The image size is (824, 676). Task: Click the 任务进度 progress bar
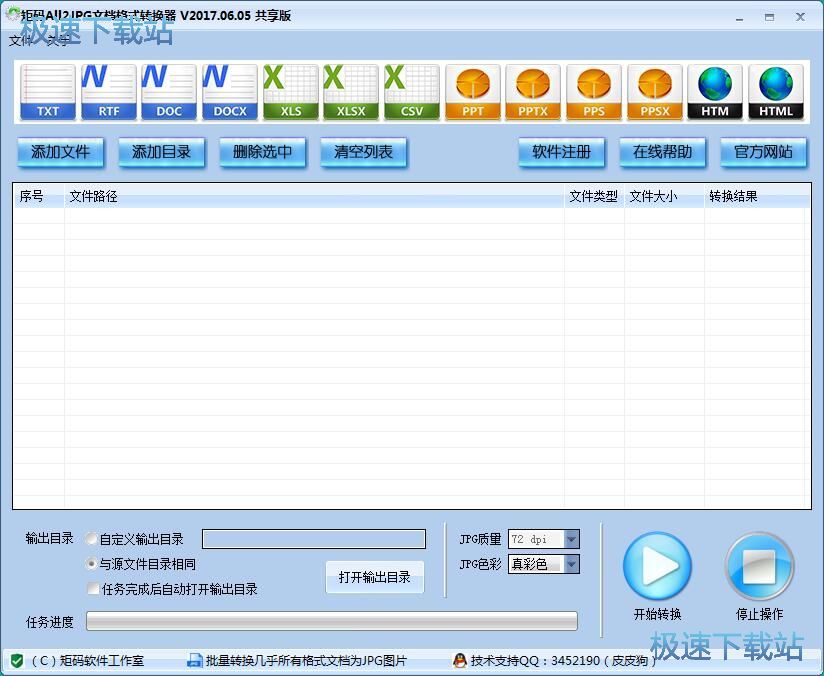click(330, 621)
